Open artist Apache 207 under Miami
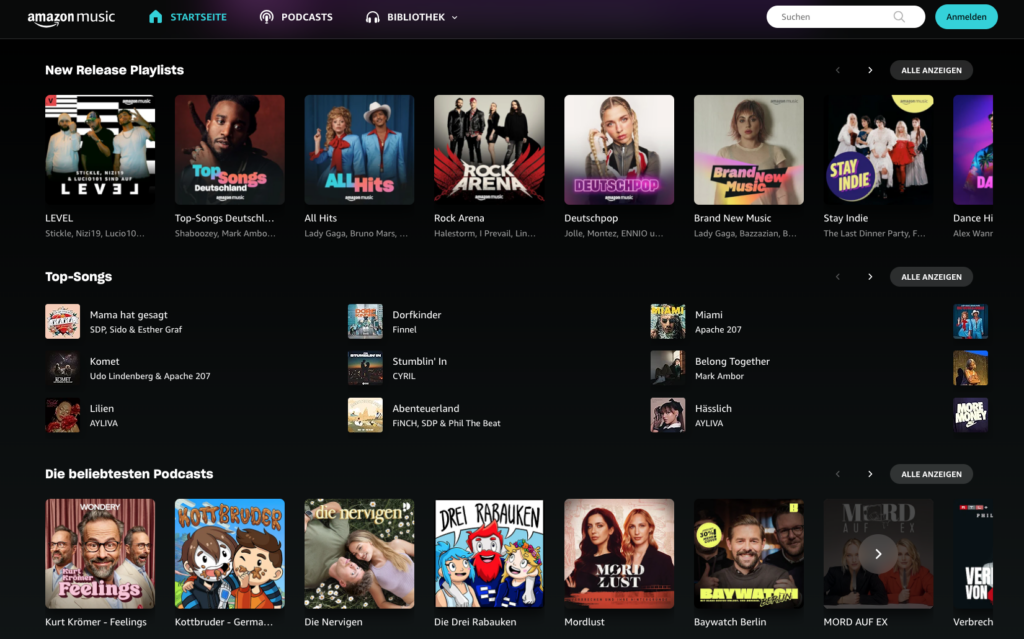The image size is (1024, 639). [x=718, y=330]
